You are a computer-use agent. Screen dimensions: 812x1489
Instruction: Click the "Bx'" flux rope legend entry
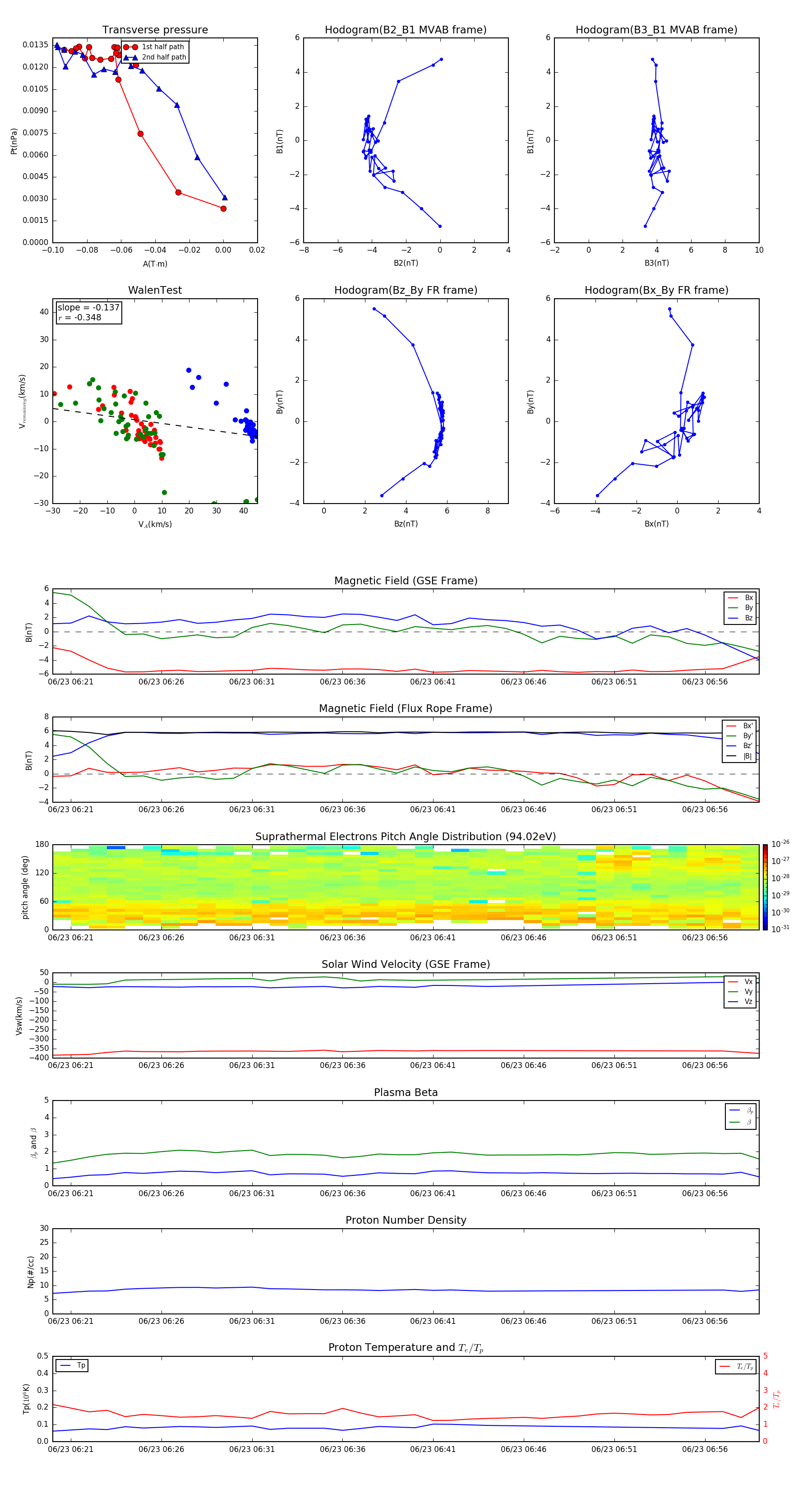point(740,726)
